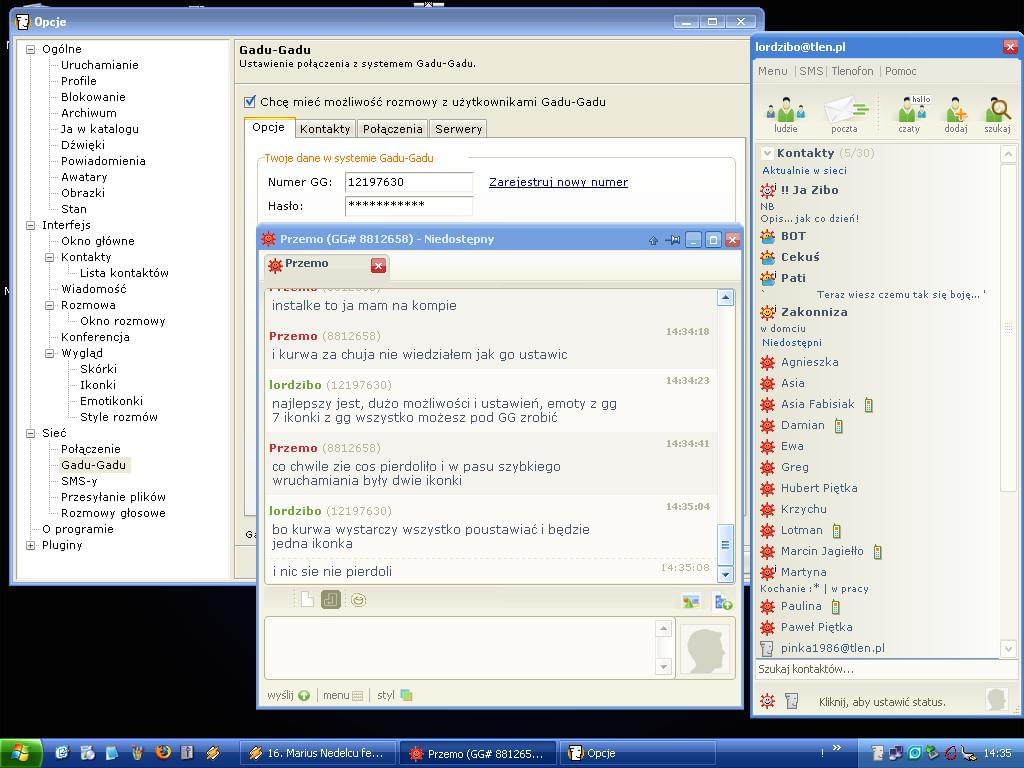Click the smiley emoticon icon in chat toolbar

[358, 600]
